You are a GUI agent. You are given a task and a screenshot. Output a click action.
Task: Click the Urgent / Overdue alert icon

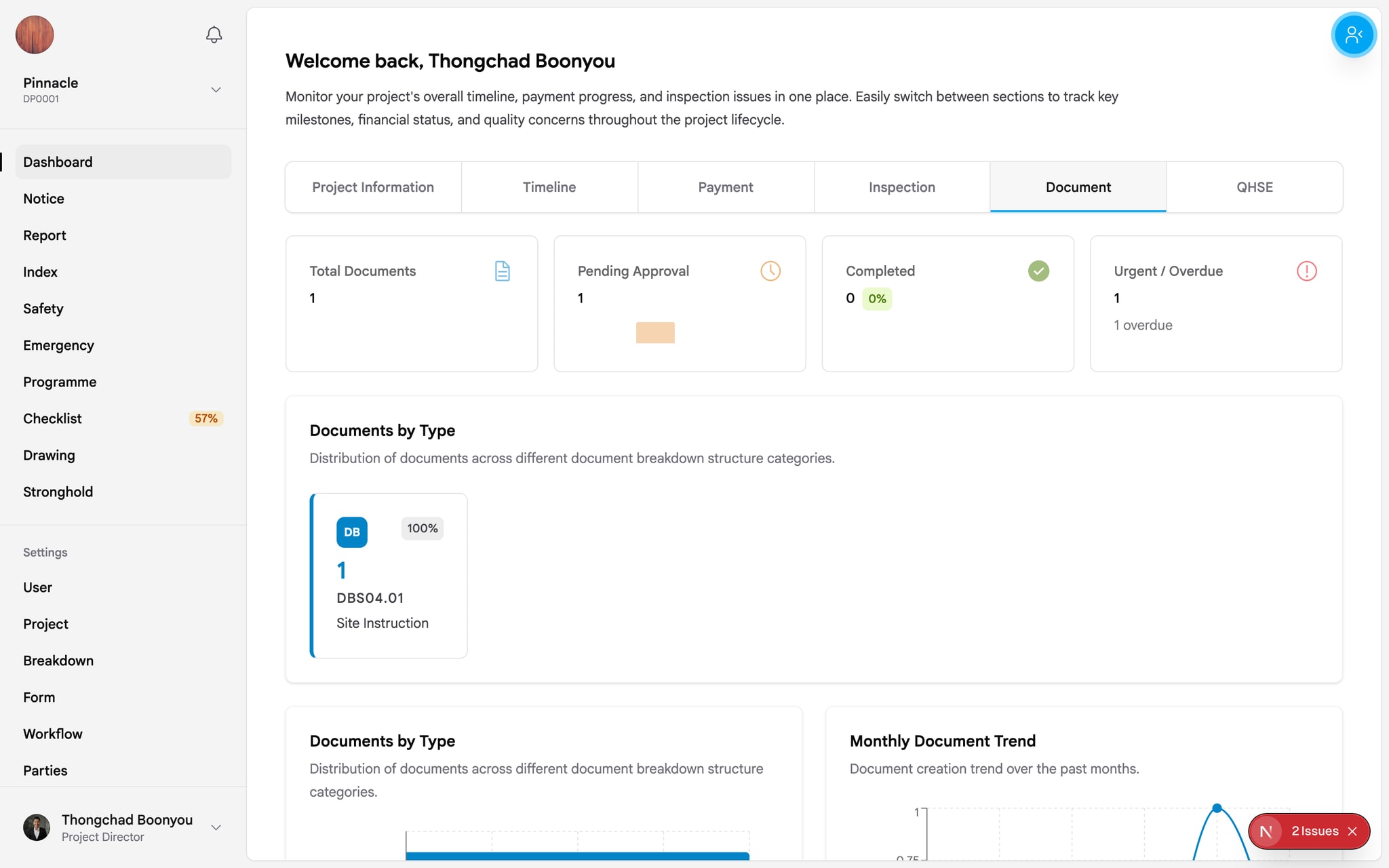tap(1306, 271)
